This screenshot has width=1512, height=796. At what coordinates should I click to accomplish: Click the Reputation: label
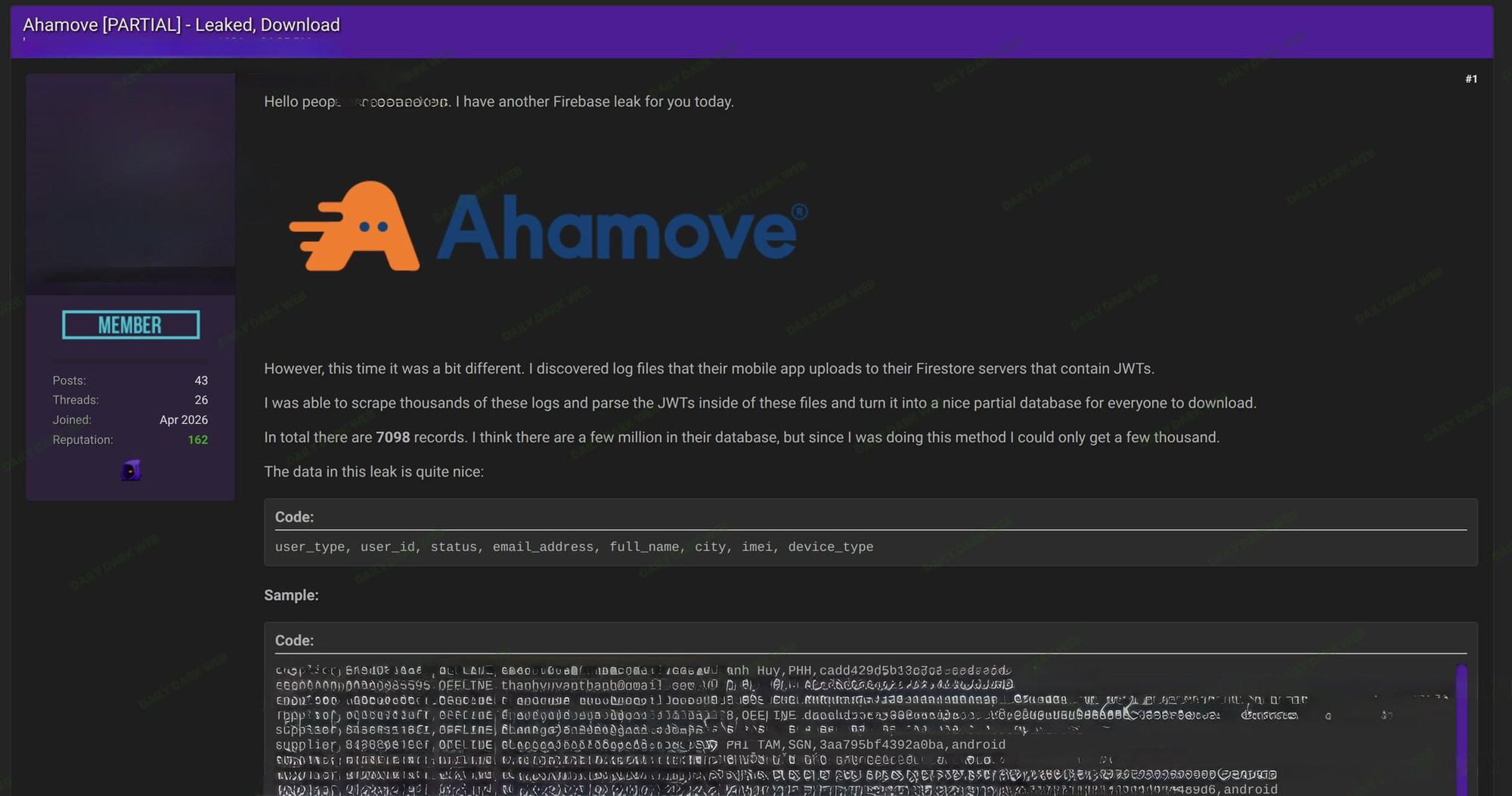tap(82, 440)
